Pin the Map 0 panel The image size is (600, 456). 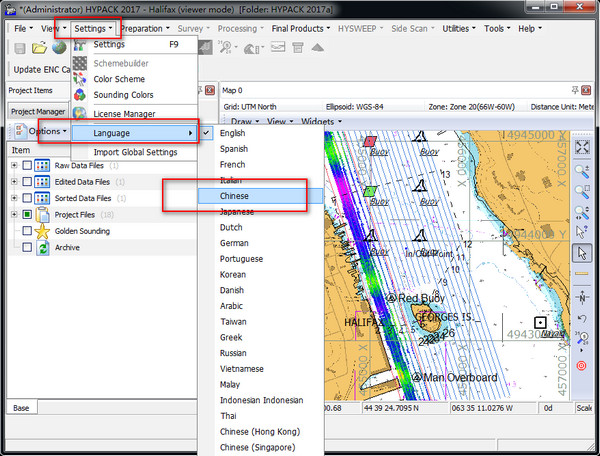pos(575,90)
